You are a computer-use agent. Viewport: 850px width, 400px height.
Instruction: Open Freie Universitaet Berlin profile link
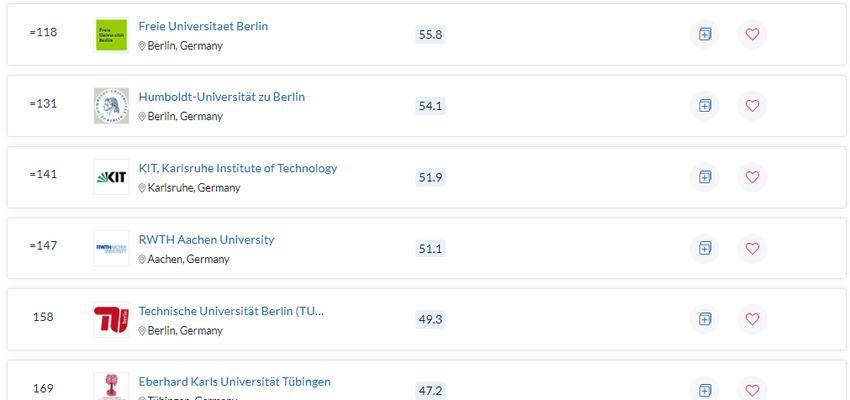coord(203,26)
